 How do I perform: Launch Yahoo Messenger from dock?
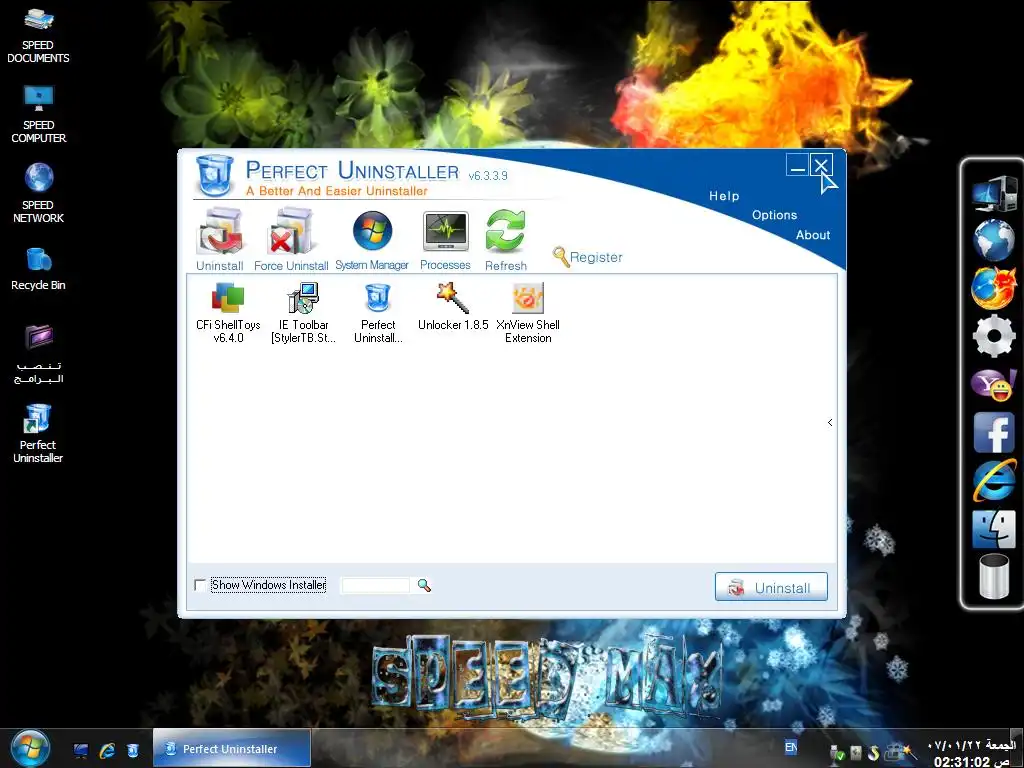pyautogui.click(x=993, y=385)
